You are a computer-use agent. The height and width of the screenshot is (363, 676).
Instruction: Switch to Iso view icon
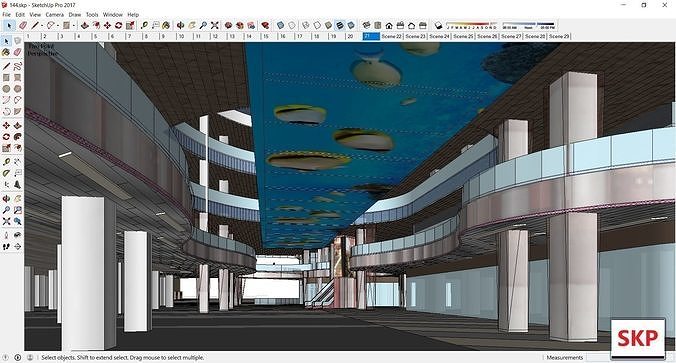pyautogui.click(x=366, y=25)
